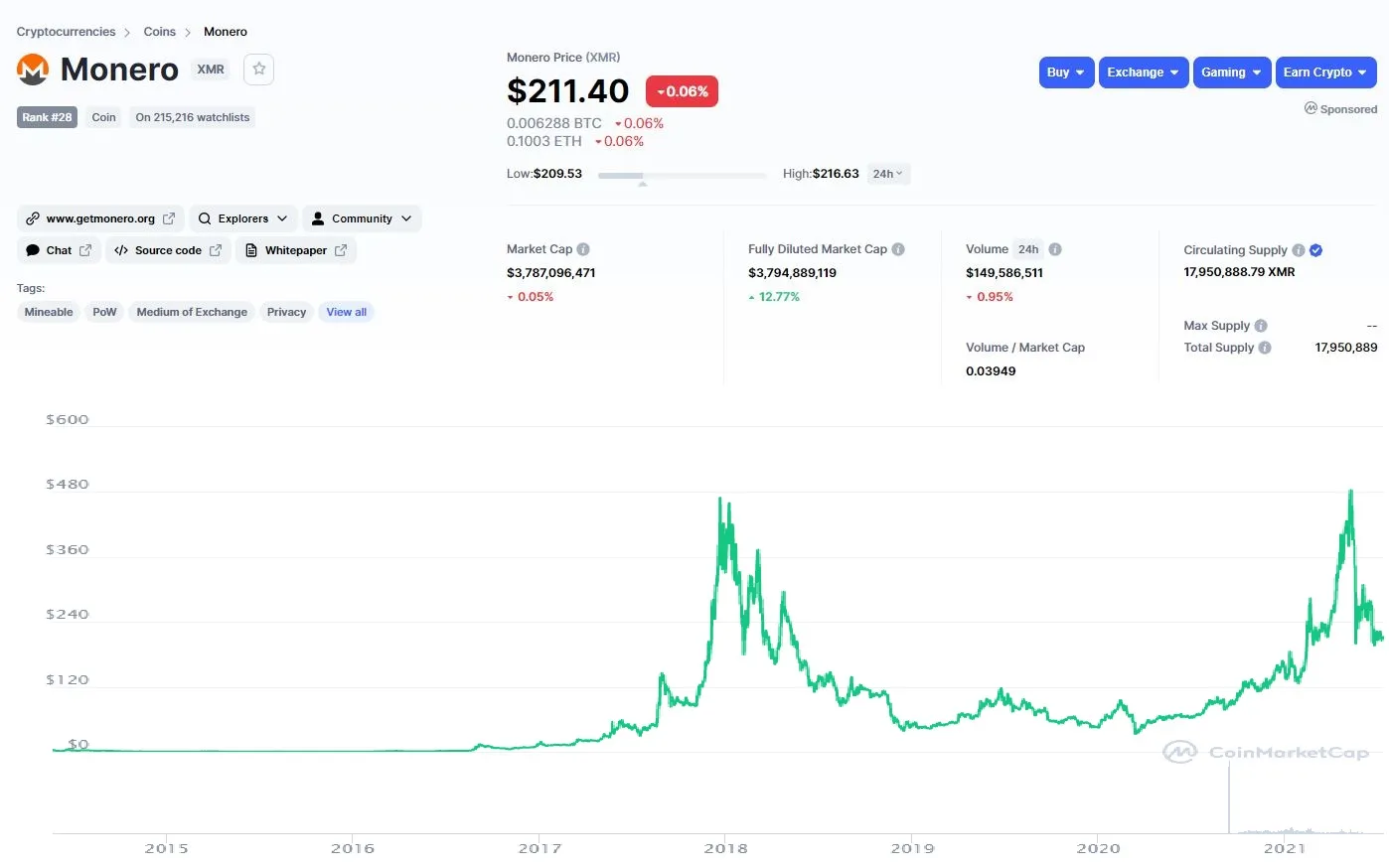Click the Whitepaper document icon
This screenshot has height=868, width=1389.
coord(251,250)
